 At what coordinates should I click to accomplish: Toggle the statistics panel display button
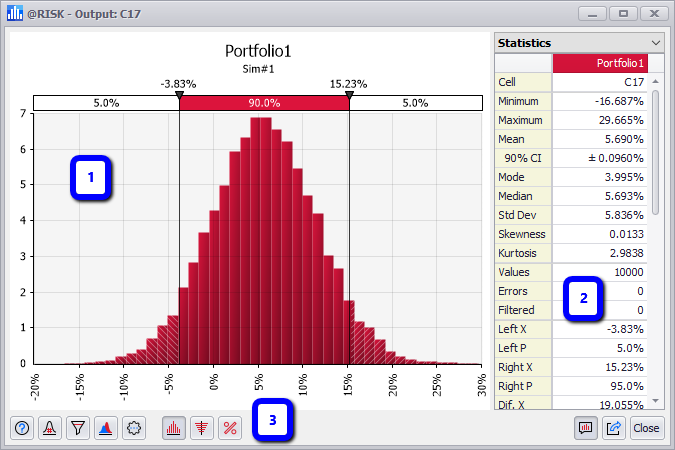coord(587,428)
